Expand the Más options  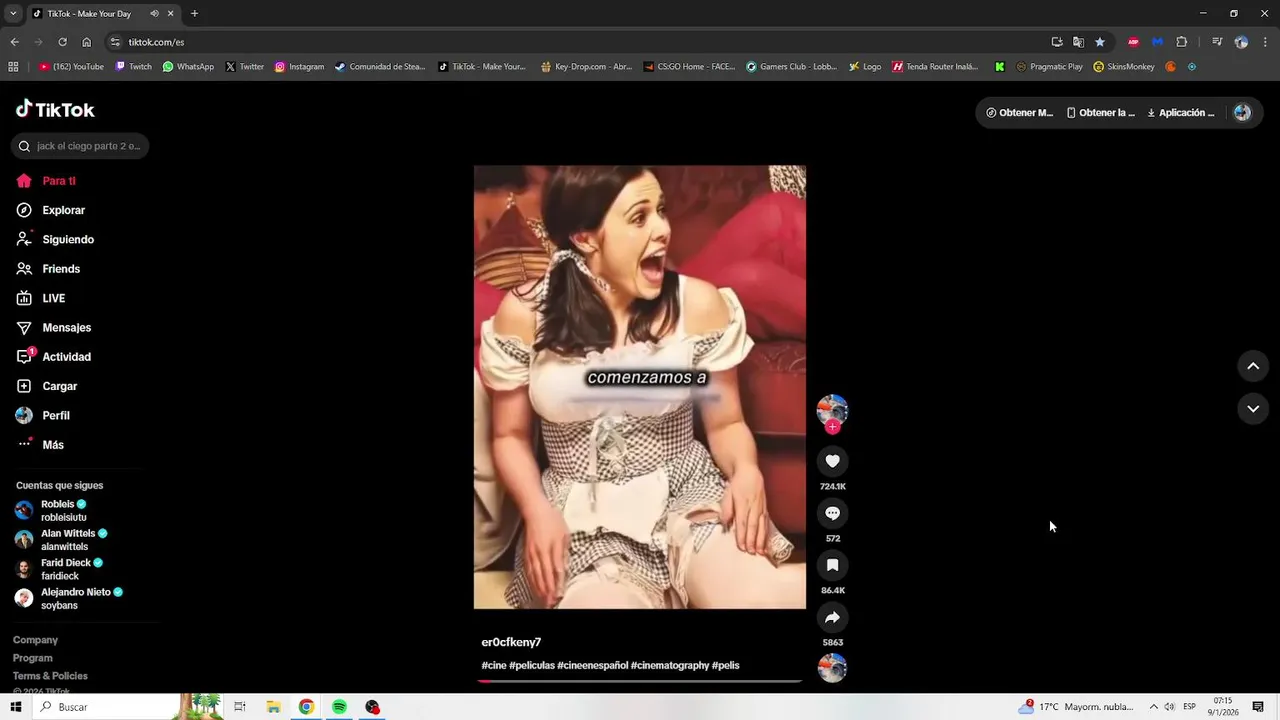[x=40, y=444]
